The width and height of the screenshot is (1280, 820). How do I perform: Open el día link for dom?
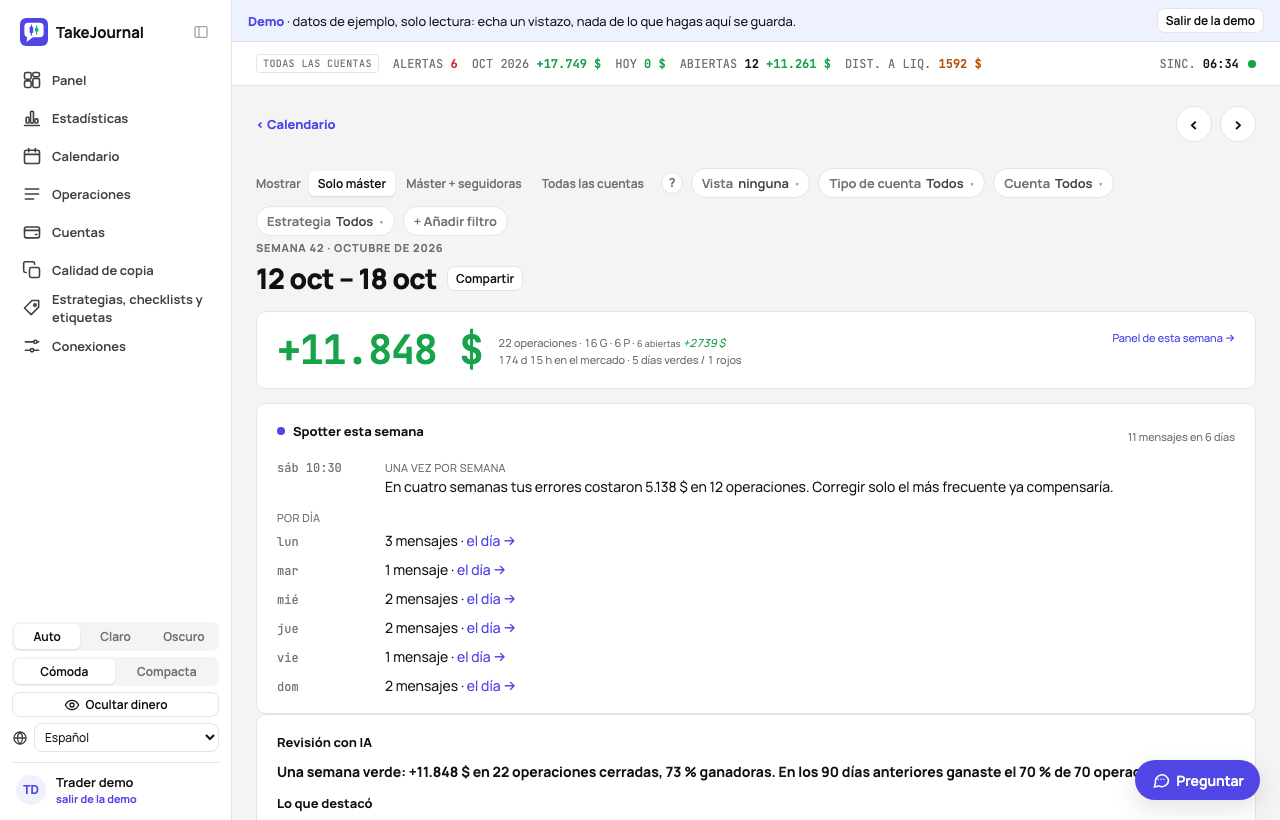click(491, 686)
